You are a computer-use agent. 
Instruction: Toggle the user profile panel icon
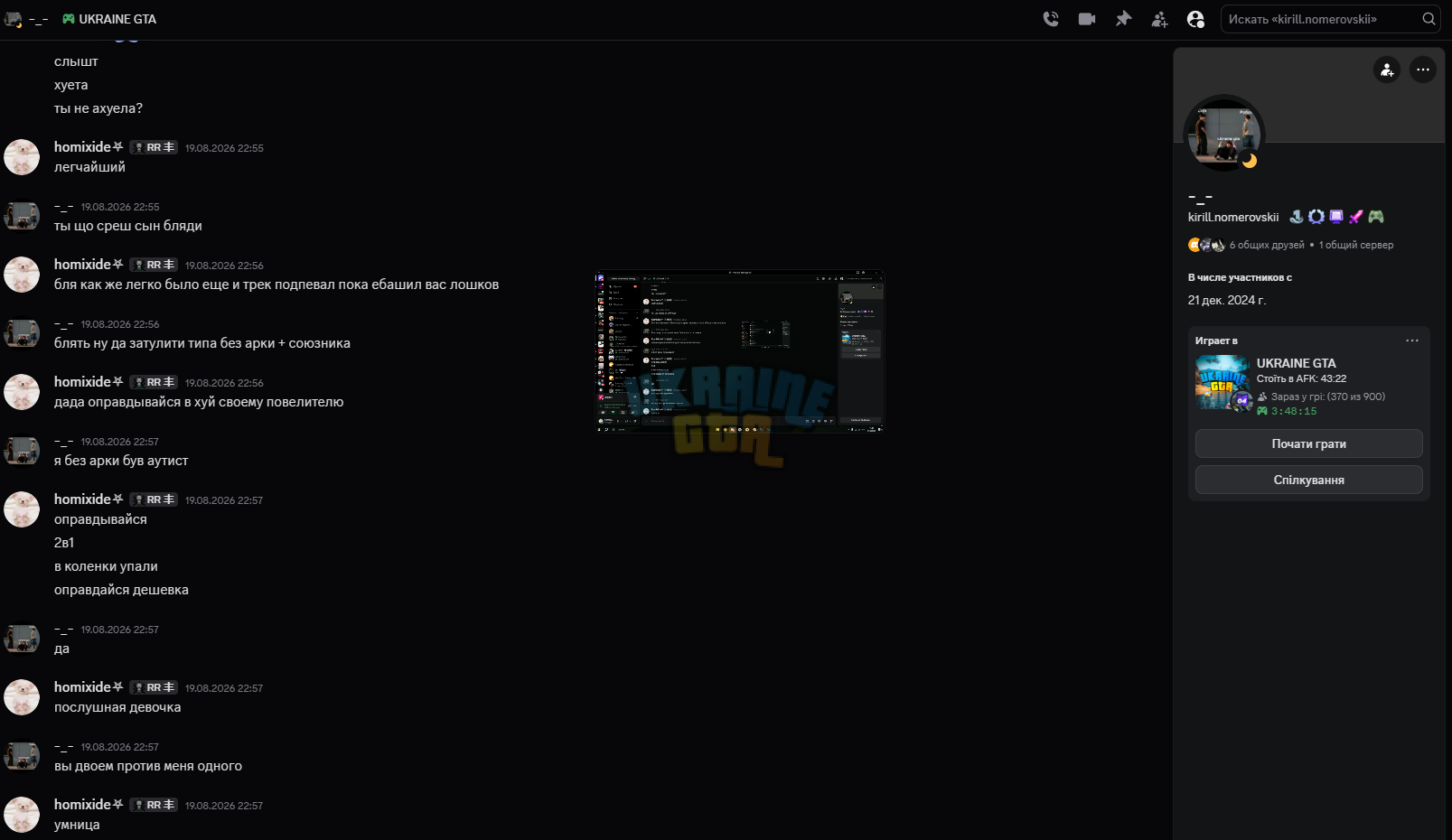click(1195, 19)
